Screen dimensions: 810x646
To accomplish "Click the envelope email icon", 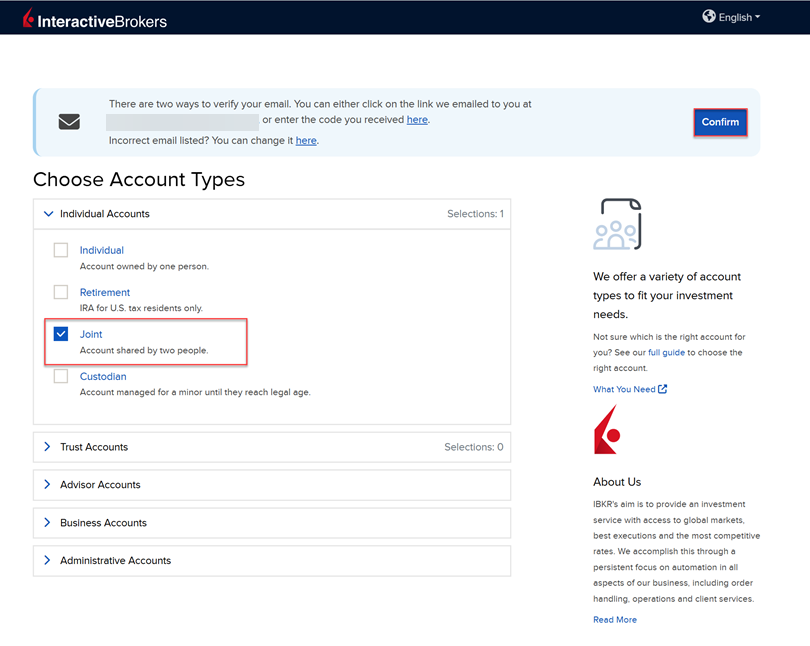I will (69, 122).
